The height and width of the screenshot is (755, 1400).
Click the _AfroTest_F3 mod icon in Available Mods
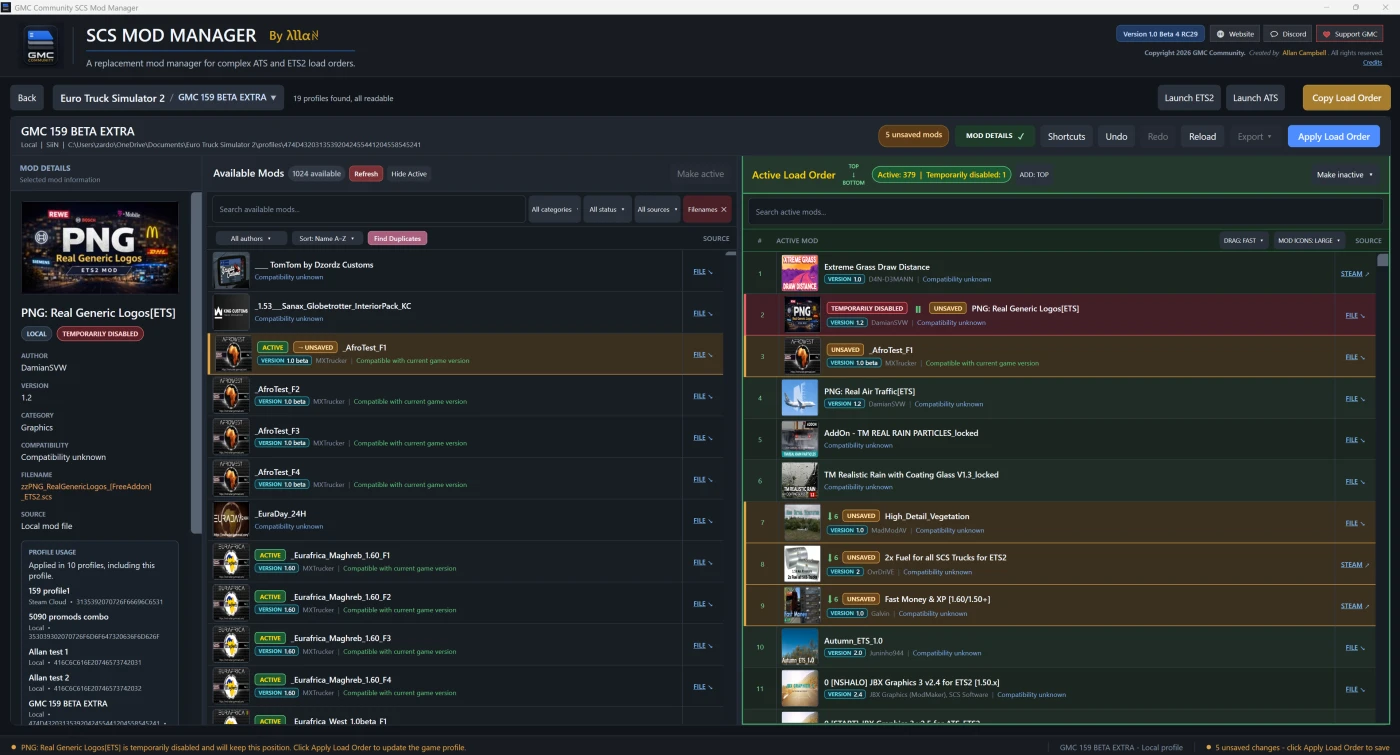tap(231, 437)
